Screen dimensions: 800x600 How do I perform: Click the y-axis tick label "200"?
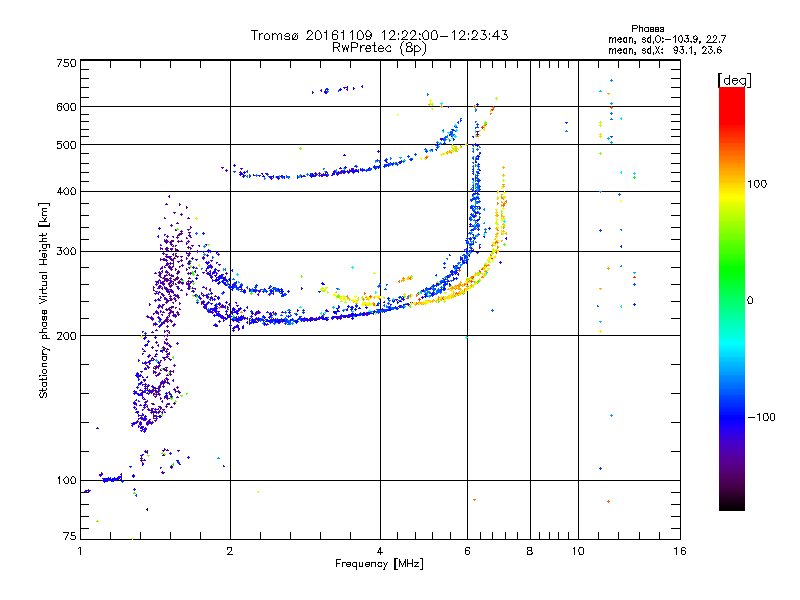point(67,336)
